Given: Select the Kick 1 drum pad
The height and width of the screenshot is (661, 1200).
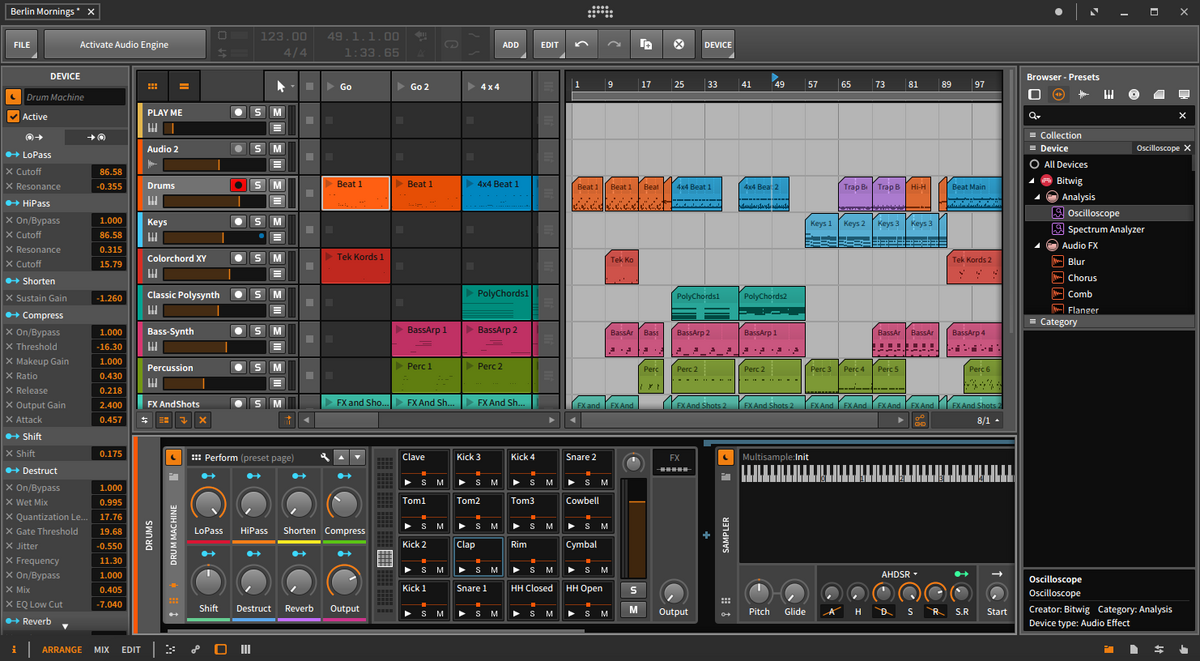Looking at the screenshot, I should [x=424, y=599].
